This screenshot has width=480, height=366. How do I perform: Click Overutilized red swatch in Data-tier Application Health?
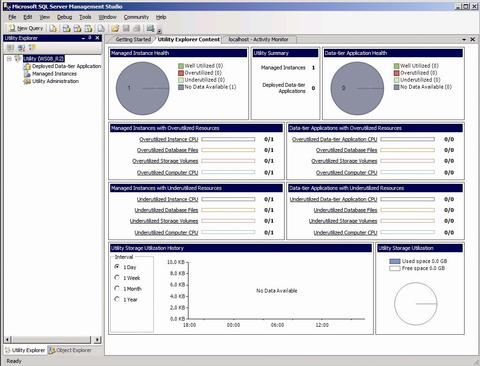coord(397,73)
